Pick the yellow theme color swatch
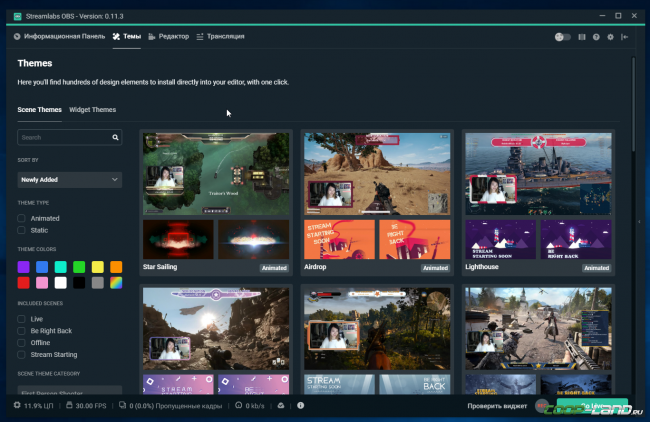This screenshot has height=422, width=650. tap(97, 267)
